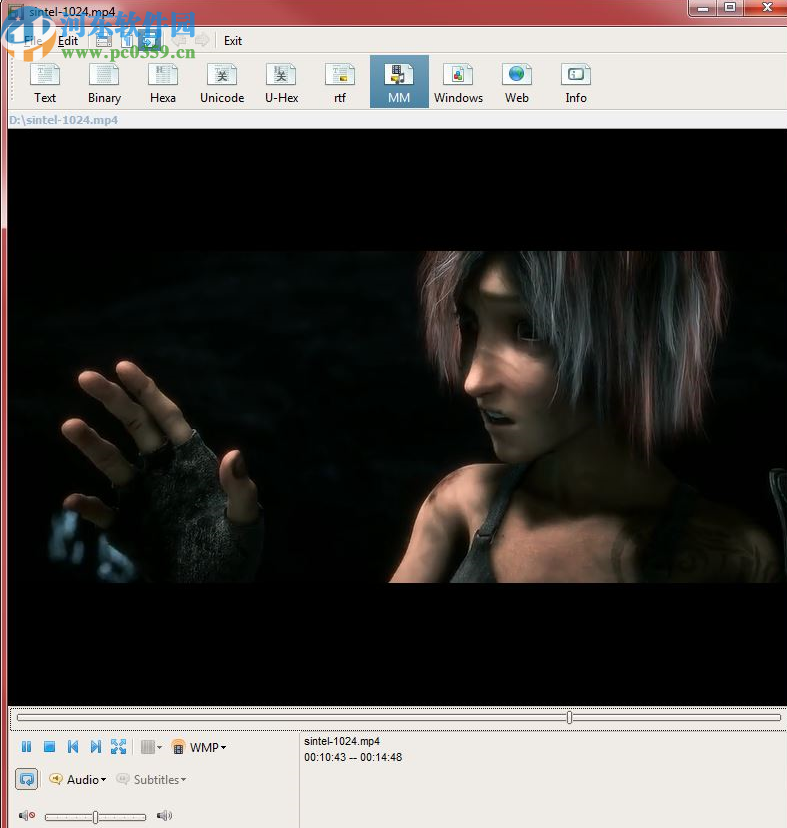The image size is (787, 828).
Task: Jump to the previous track
Action: (73, 747)
